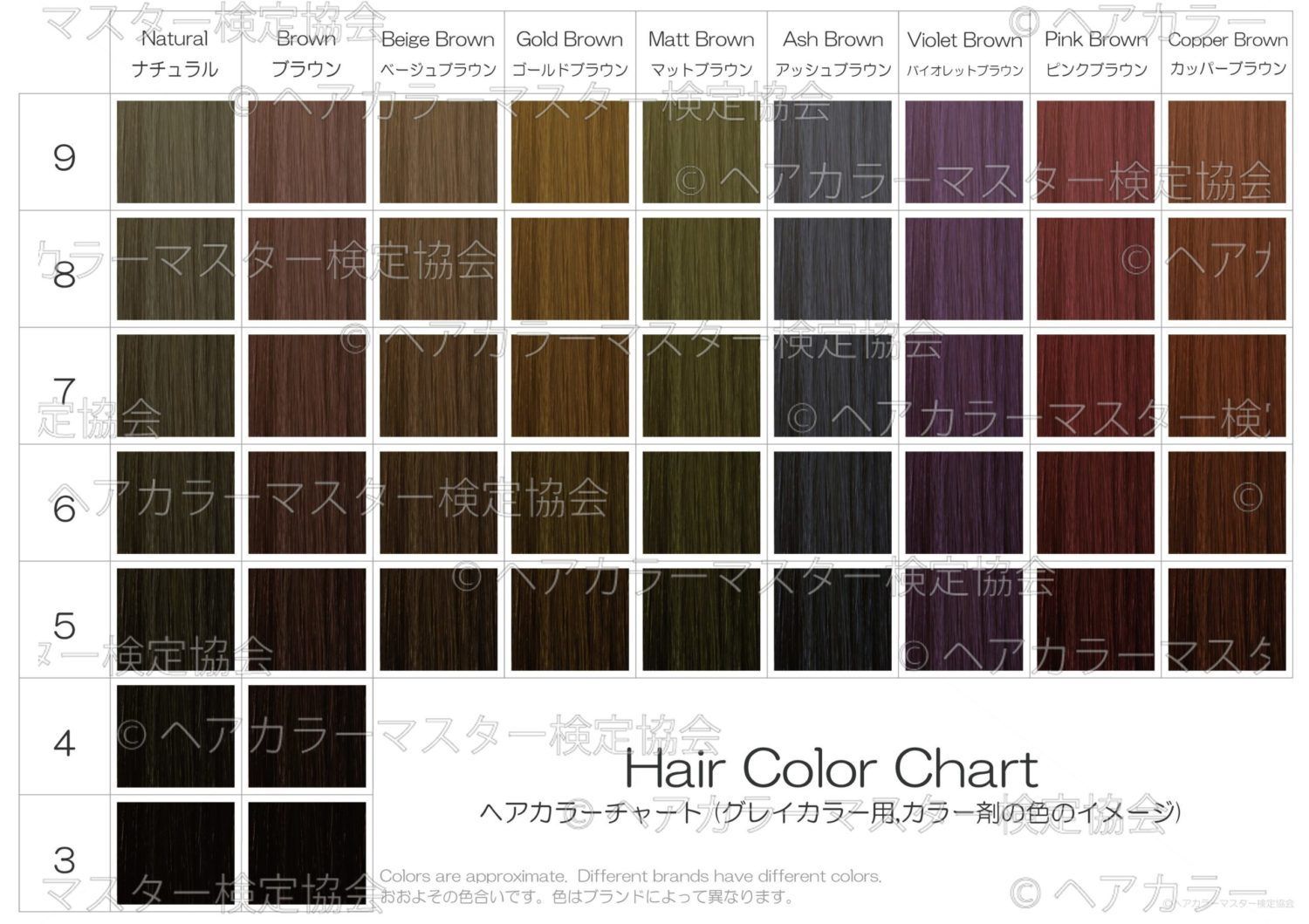Select the Ash Brown level 6 swatch
Viewport: 1309px width, 924px height.
(x=833, y=503)
